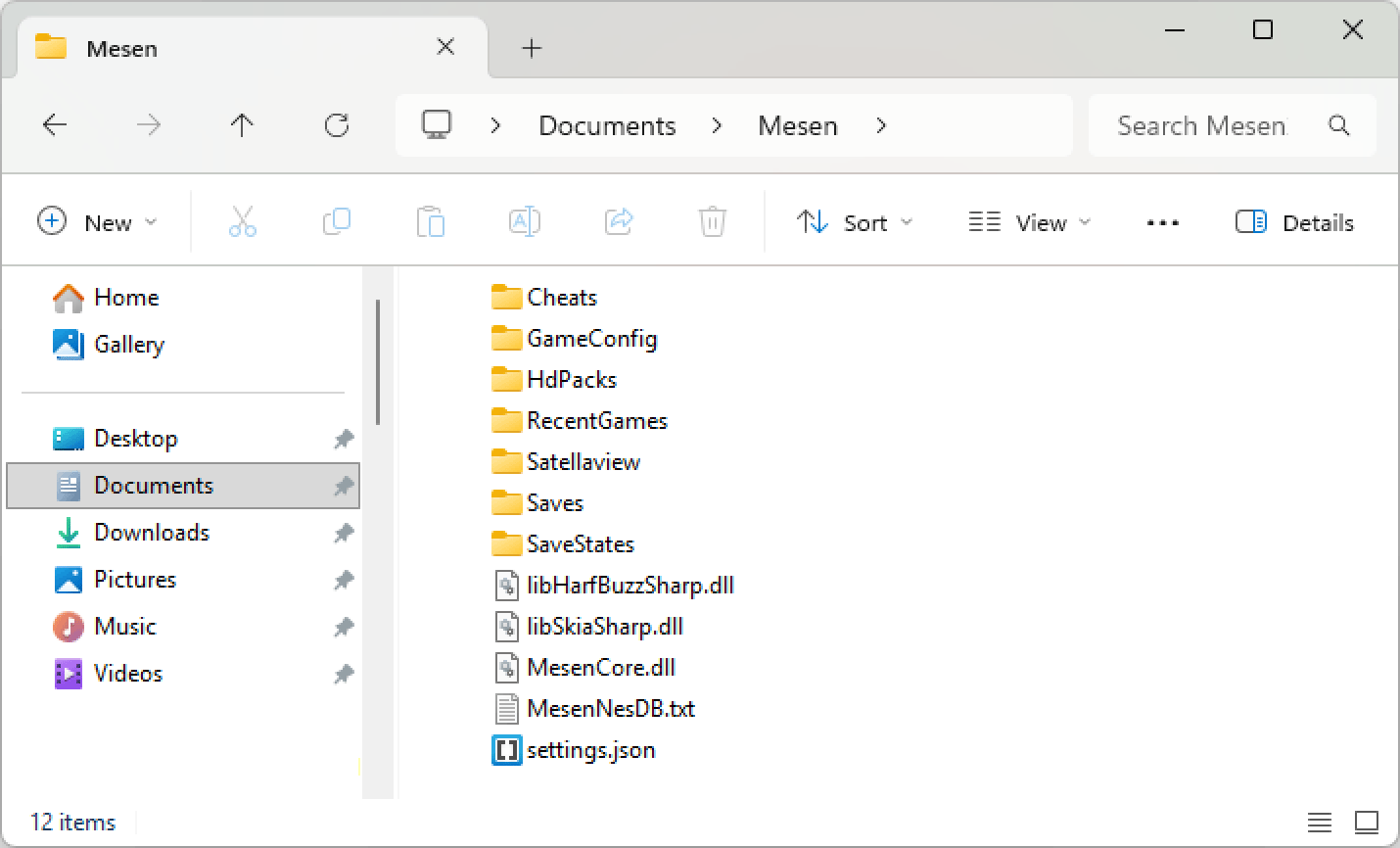Viewport: 1400px width, 848px height.
Task: Click the Delete trash icon
Action: pyautogui.click(x=712, y=222)
